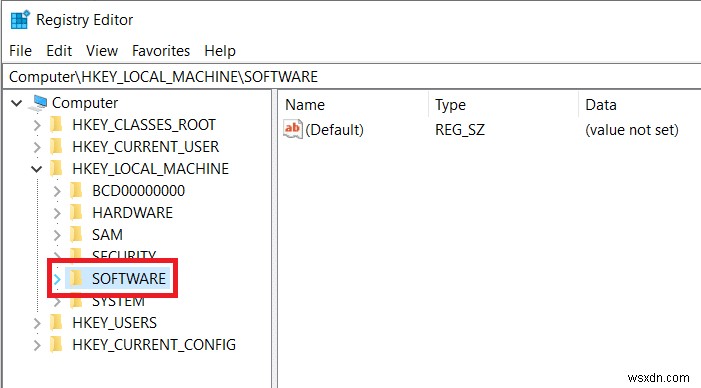Viewport: 701px width, 388px height.
Task: Open the View menu
Action: [102, 51]
